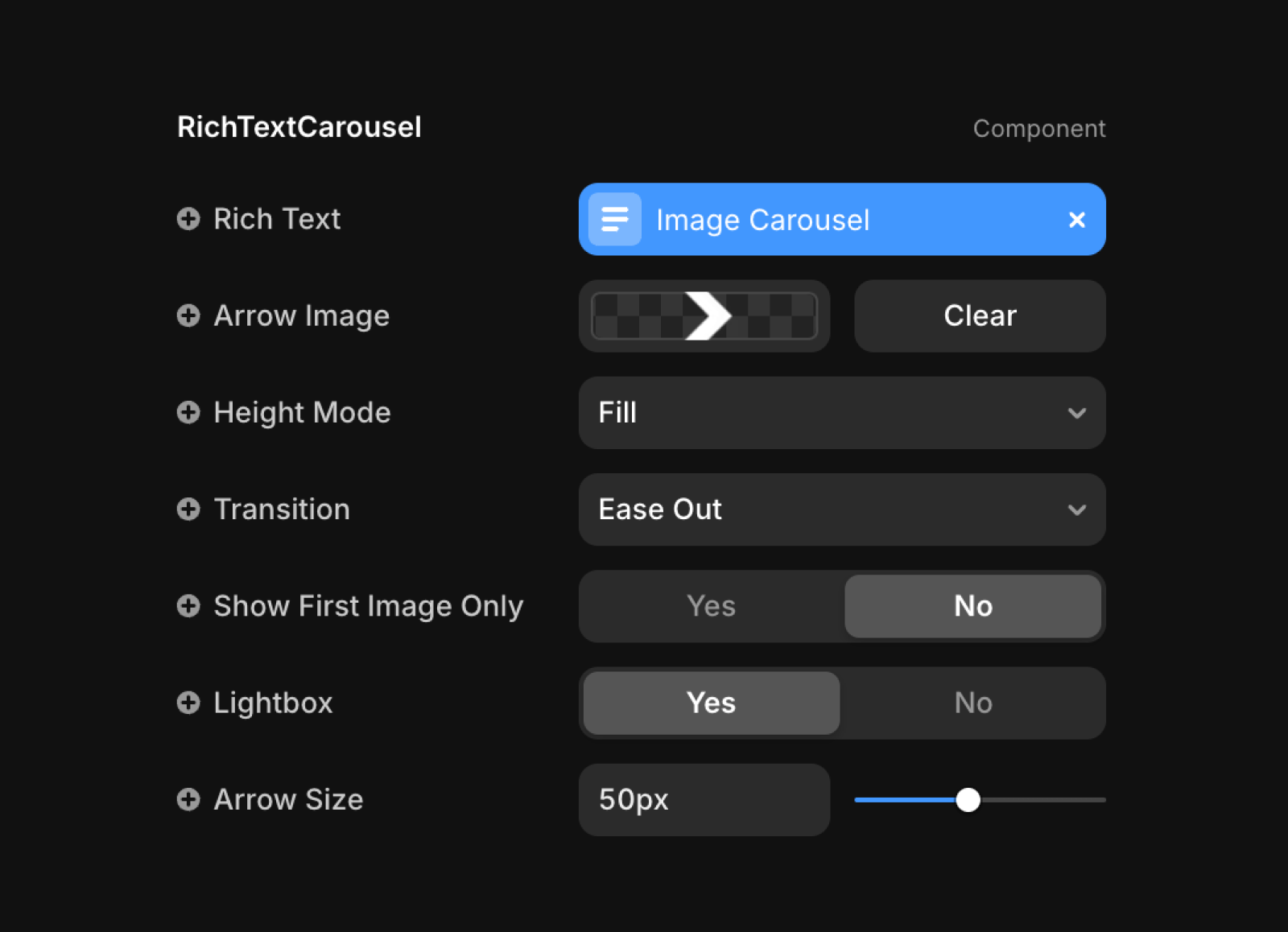
Task: Click the plus icon beside Arrow Image
Action: coord(188,315)
